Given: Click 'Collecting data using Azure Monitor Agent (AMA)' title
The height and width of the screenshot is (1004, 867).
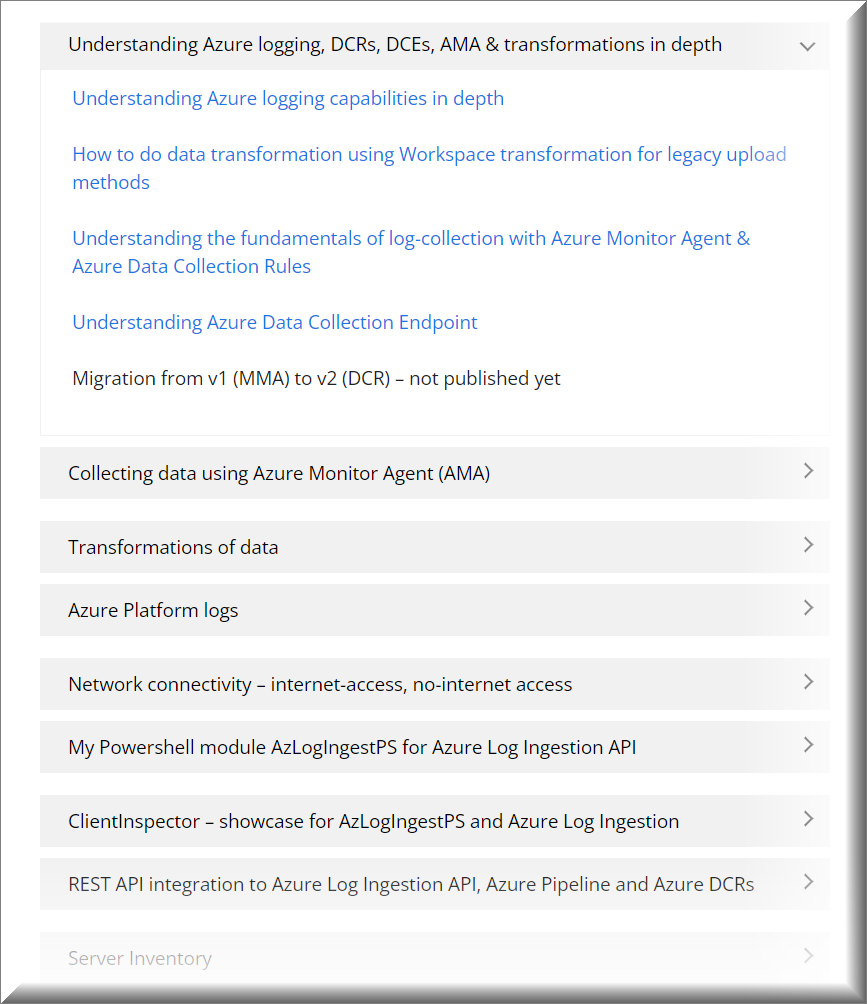Looking at the screenshot, I should click(x=279, y=474).
